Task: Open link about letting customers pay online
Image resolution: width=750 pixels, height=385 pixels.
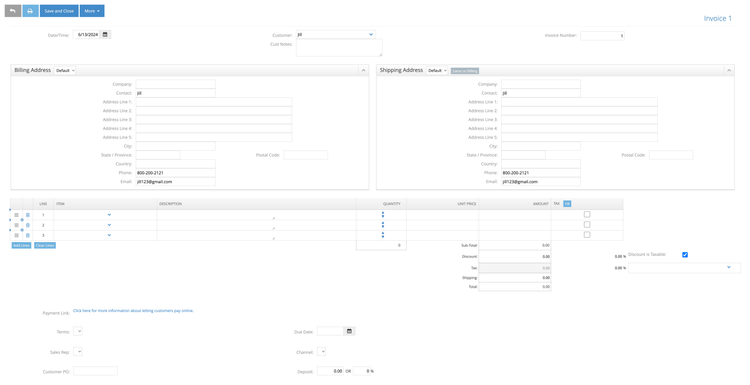Action: click(x=133, y=311)
